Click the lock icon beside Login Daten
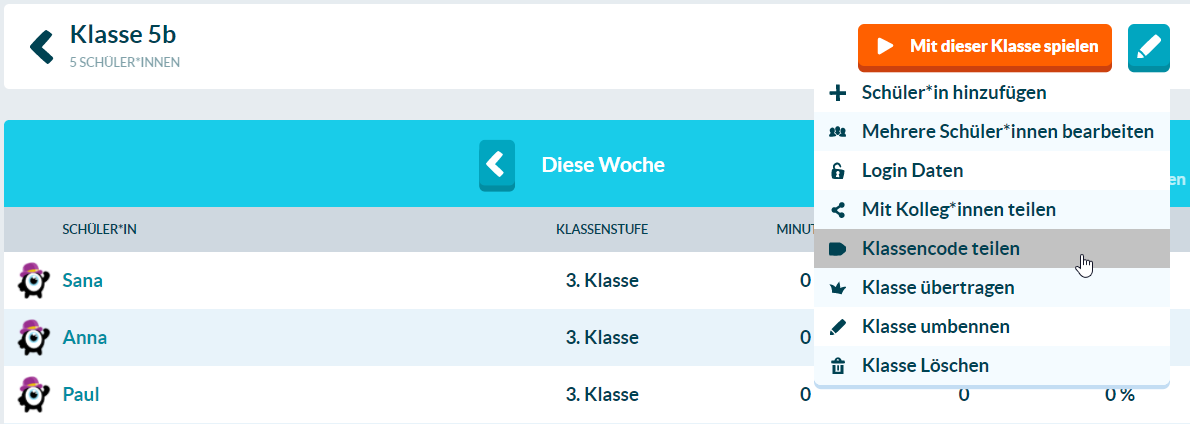Viewport: 1190px width, 424px height. tap(837, 171)
